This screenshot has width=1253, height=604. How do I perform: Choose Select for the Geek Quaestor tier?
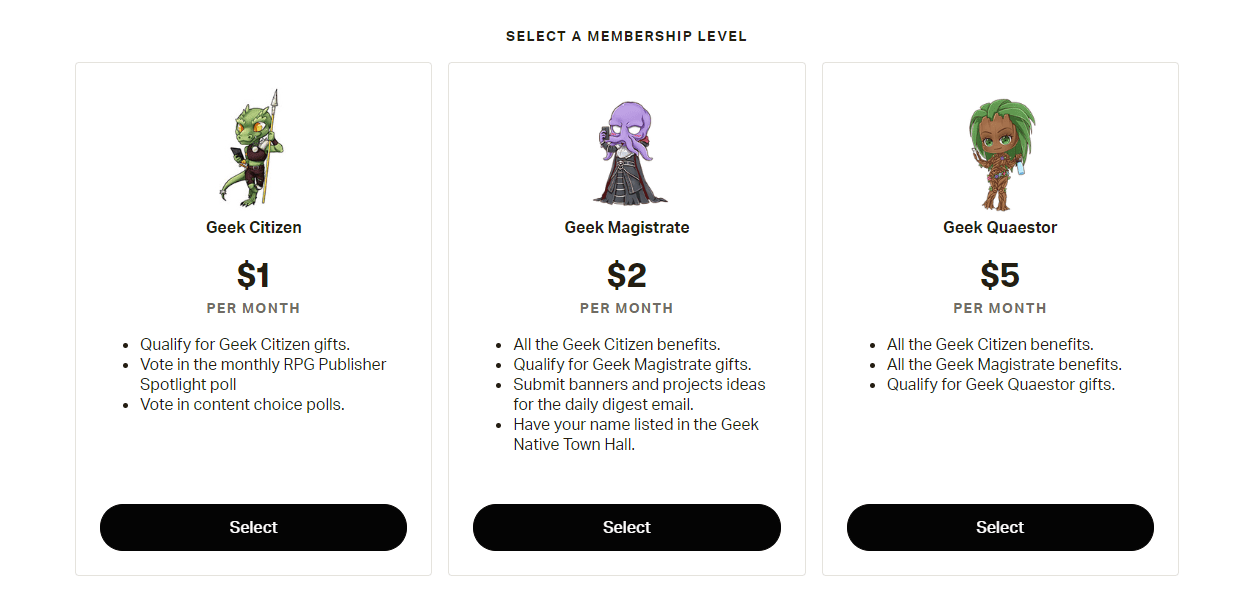click(1000, 527)
